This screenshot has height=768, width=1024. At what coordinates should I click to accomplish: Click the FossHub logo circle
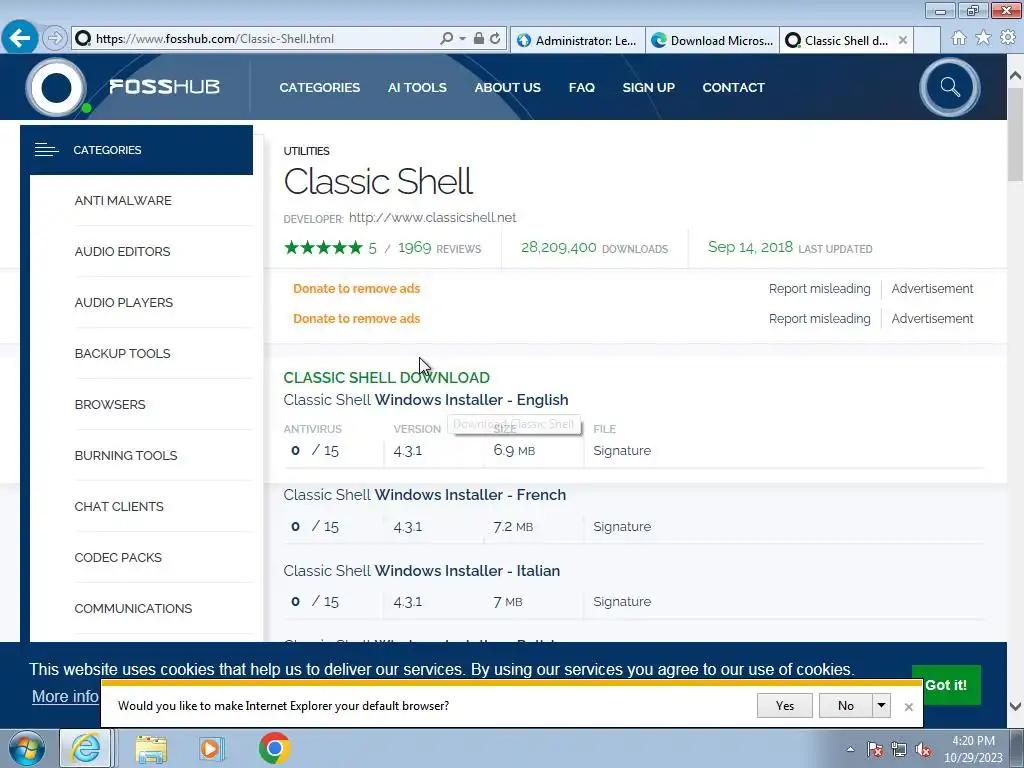[56, 88]
